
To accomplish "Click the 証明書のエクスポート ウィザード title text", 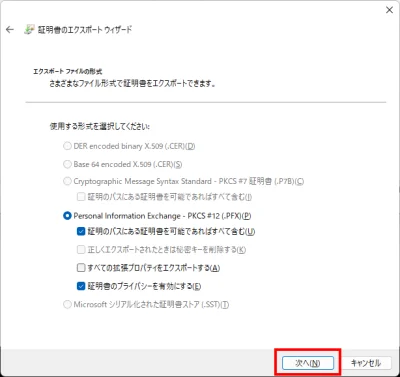I will 85,30.
